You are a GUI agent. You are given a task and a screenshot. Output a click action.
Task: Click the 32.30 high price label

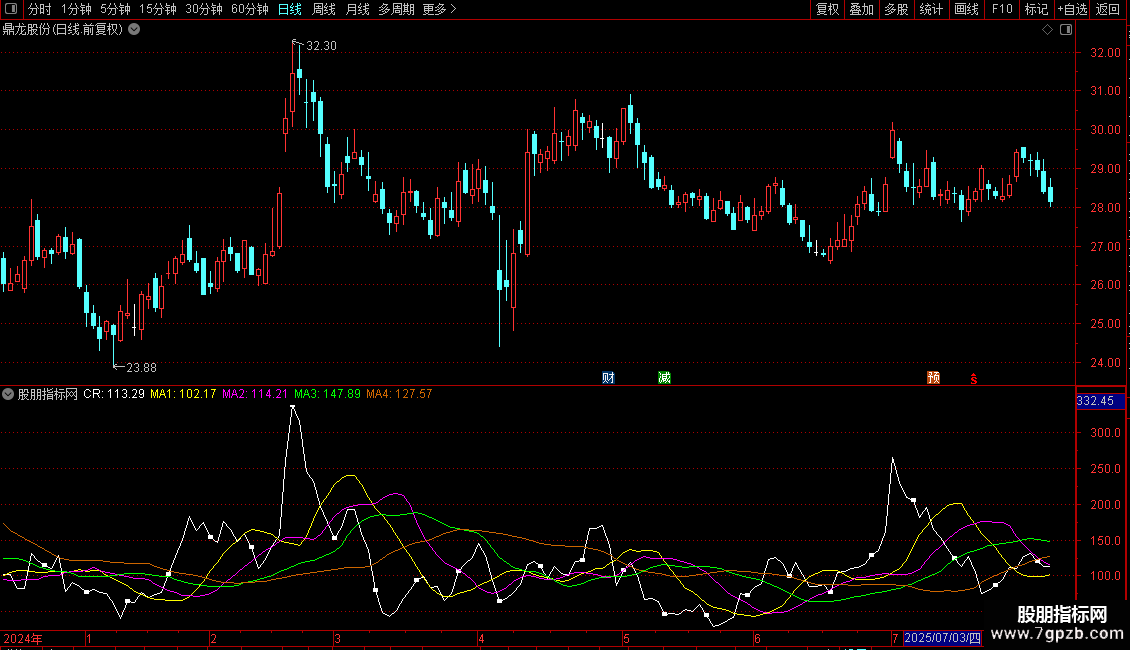321,46
